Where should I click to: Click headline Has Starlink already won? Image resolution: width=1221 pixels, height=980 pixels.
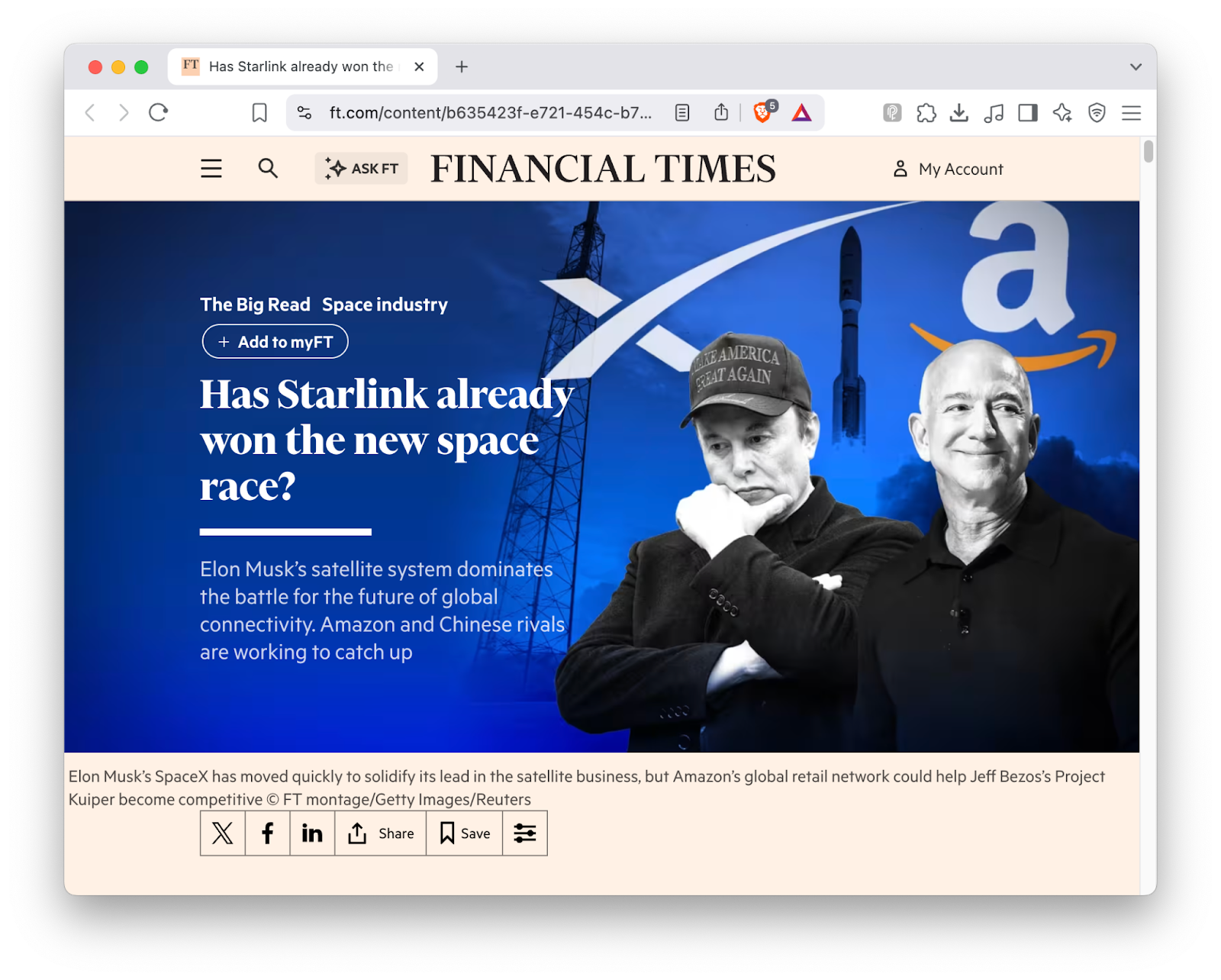click(386, 440)
